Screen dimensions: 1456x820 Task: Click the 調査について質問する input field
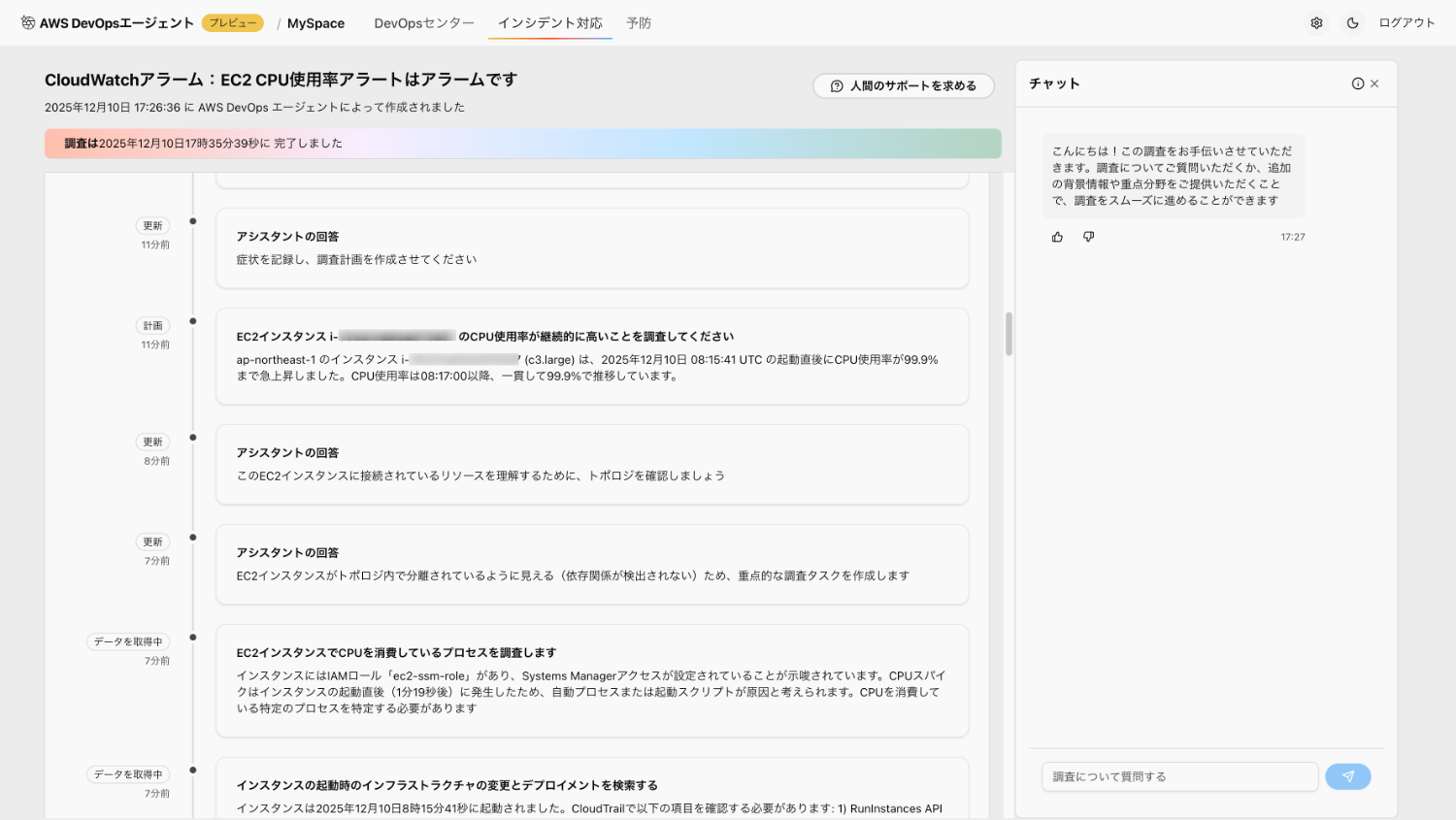tap(1179, 776)
